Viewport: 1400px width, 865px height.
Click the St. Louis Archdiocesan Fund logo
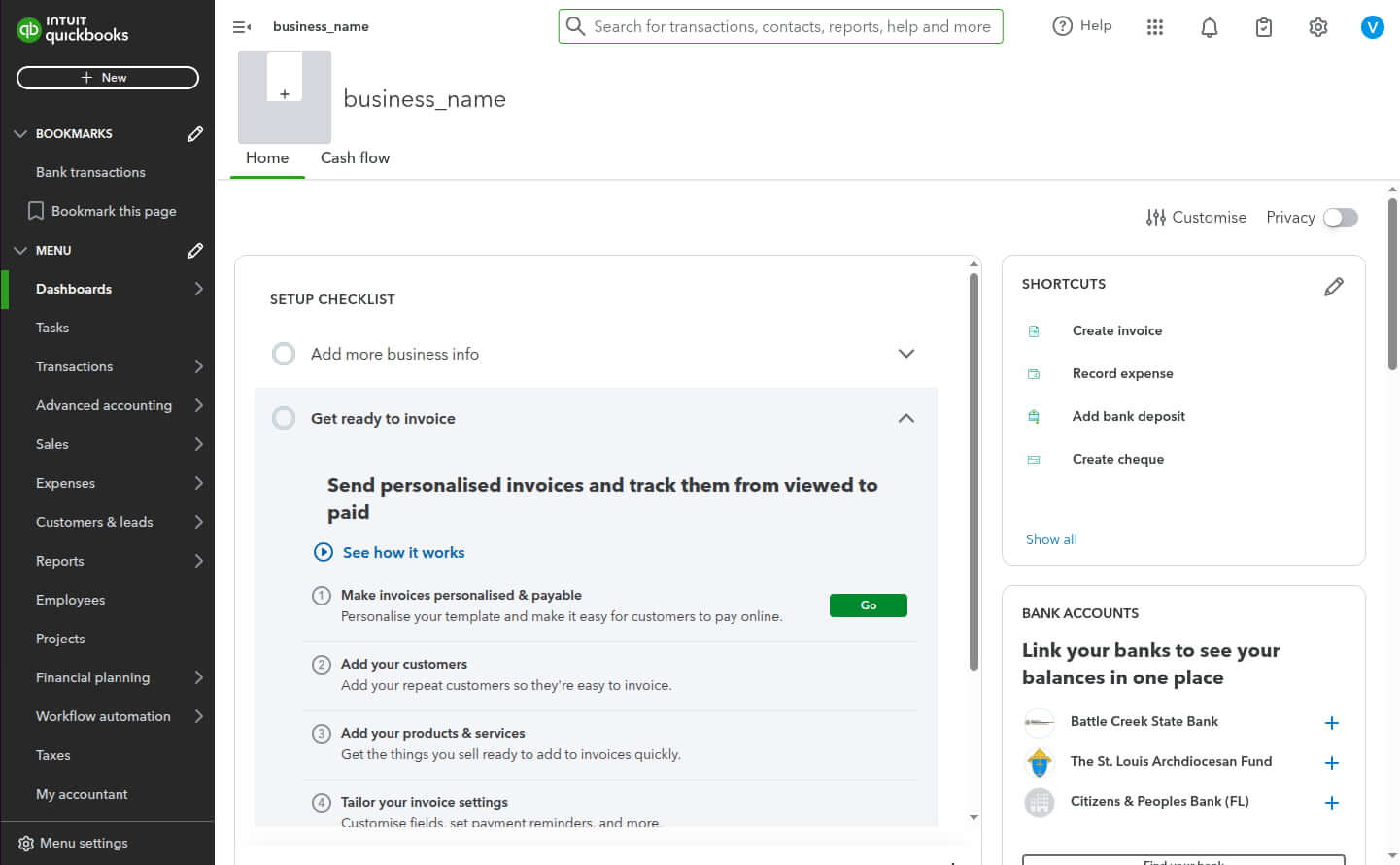click(x=1040, y=762)
